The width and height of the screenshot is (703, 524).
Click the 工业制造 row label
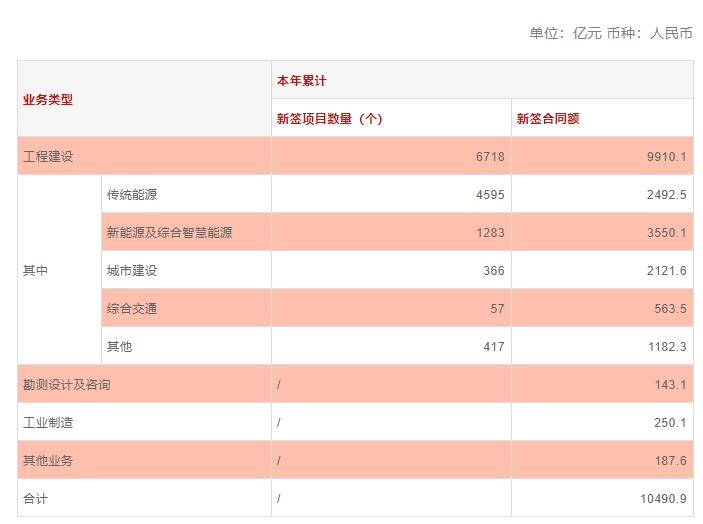tap(48, 422)
